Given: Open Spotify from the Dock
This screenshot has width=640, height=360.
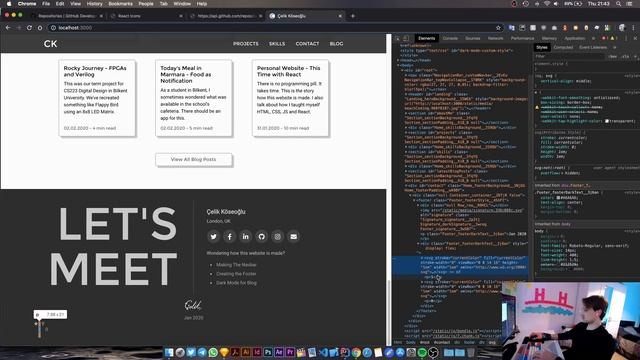Looking at the screenshot, I should point(422,352).
